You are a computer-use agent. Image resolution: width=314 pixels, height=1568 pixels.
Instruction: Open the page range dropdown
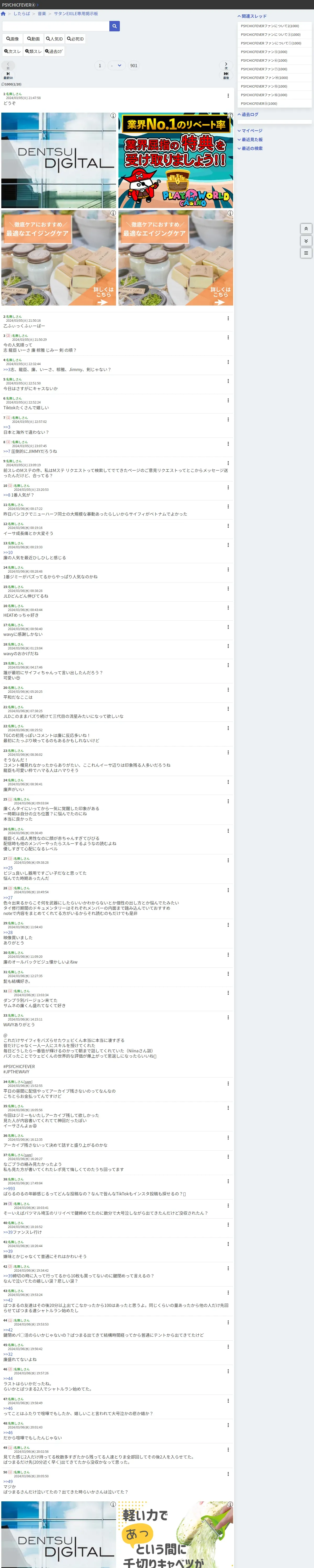pos(116,66)
